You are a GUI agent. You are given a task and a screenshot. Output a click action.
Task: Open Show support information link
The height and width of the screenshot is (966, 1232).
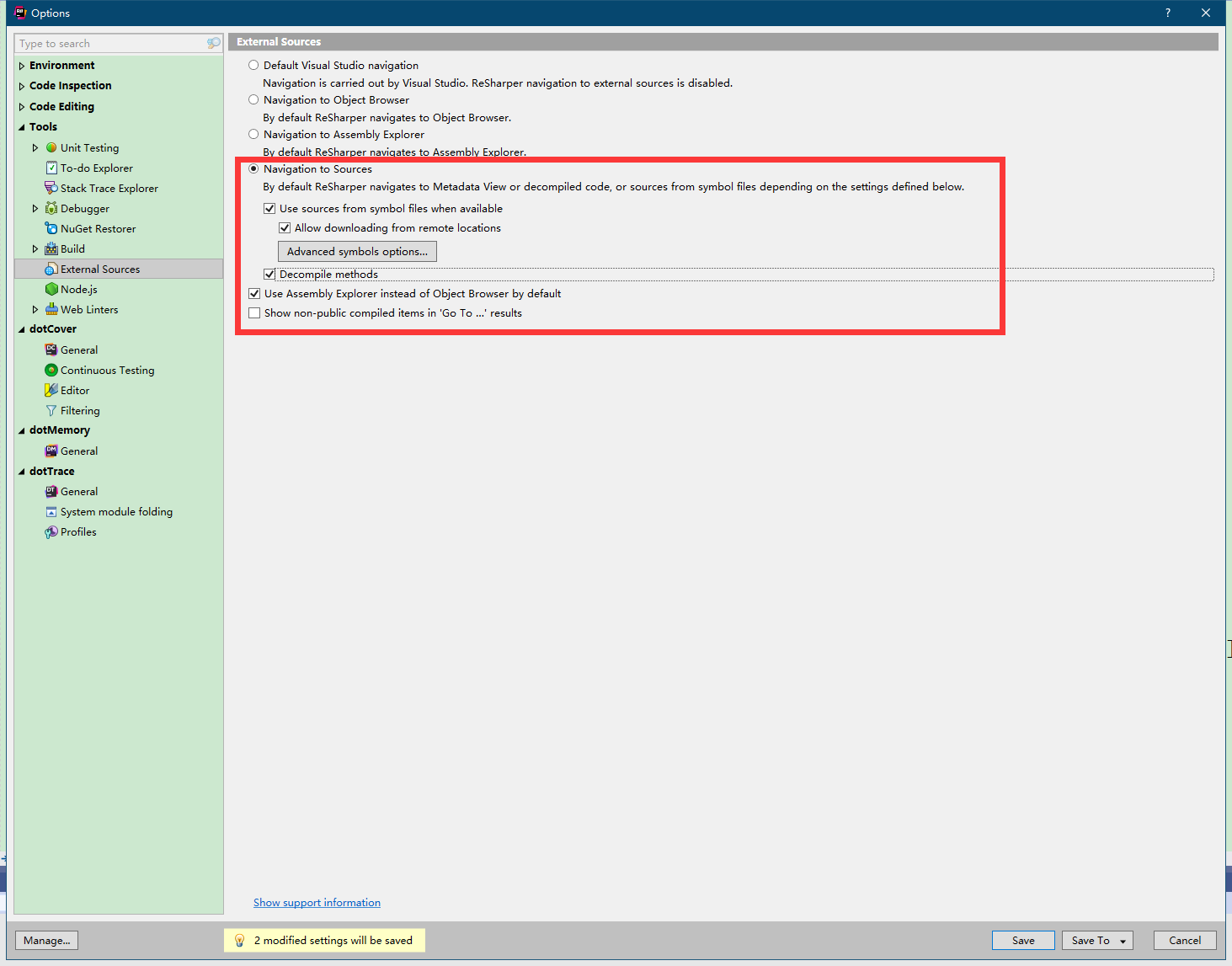[317, 902]
